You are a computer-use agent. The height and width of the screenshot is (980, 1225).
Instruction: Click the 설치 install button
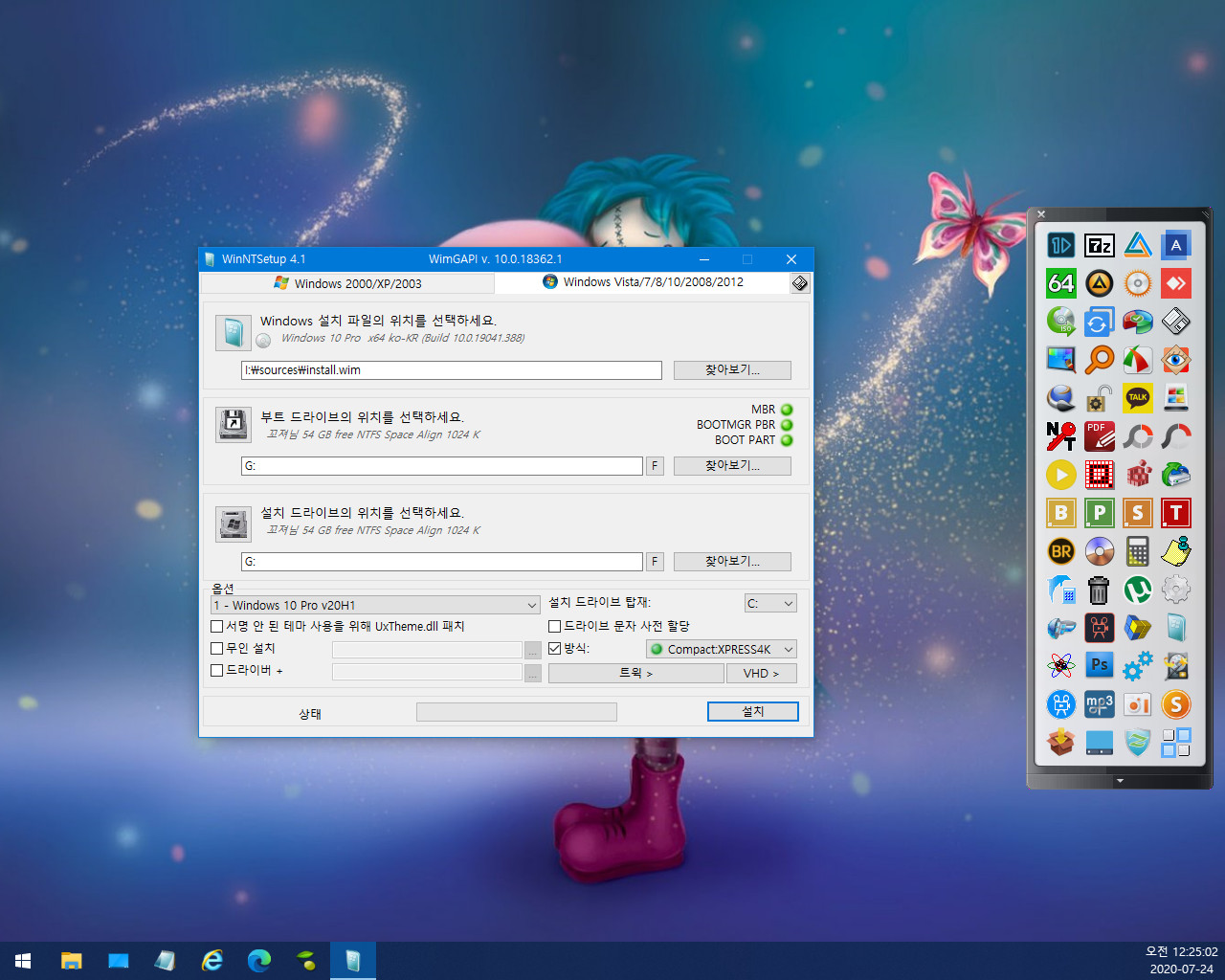point(752,711)
